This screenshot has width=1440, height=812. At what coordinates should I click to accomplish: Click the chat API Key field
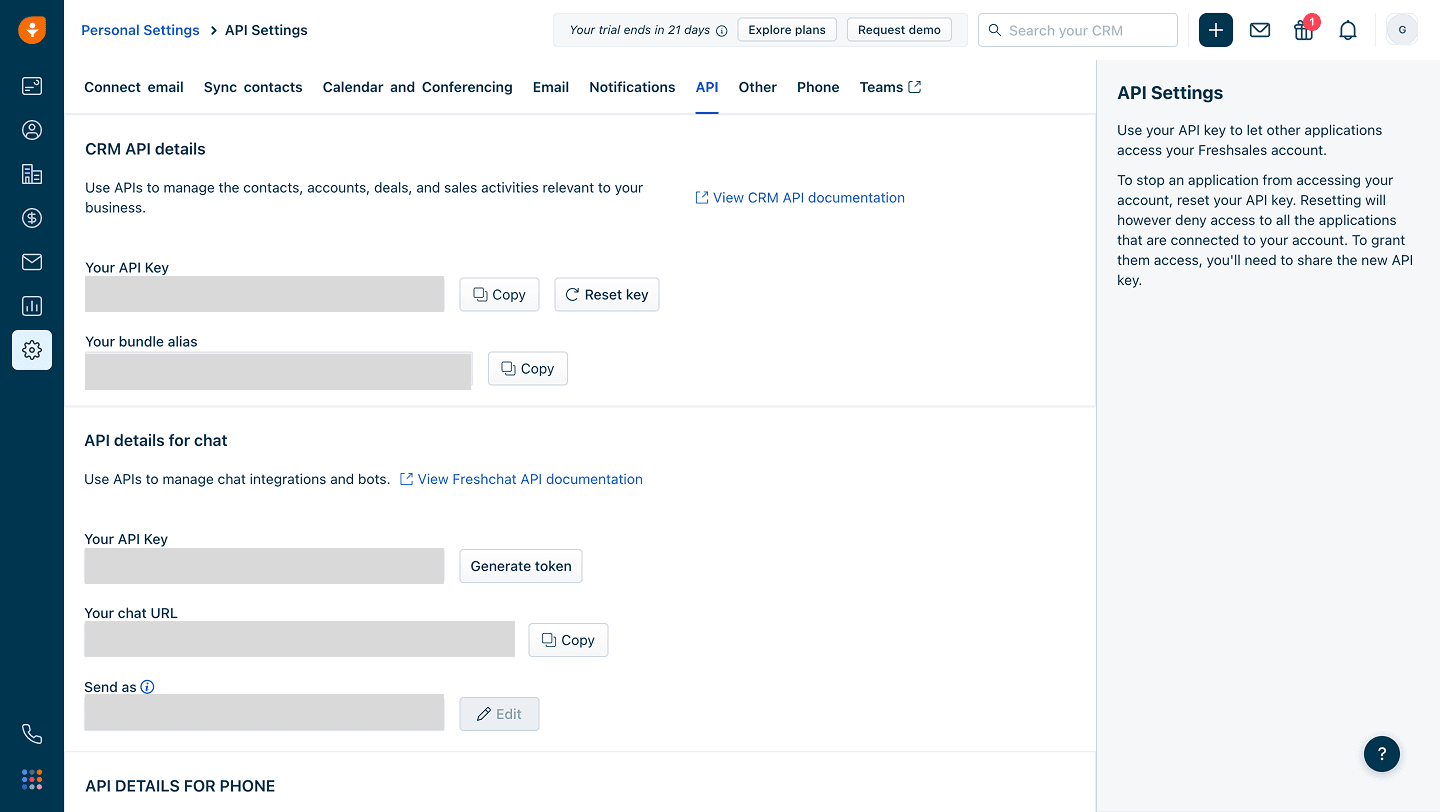(264, 566)
